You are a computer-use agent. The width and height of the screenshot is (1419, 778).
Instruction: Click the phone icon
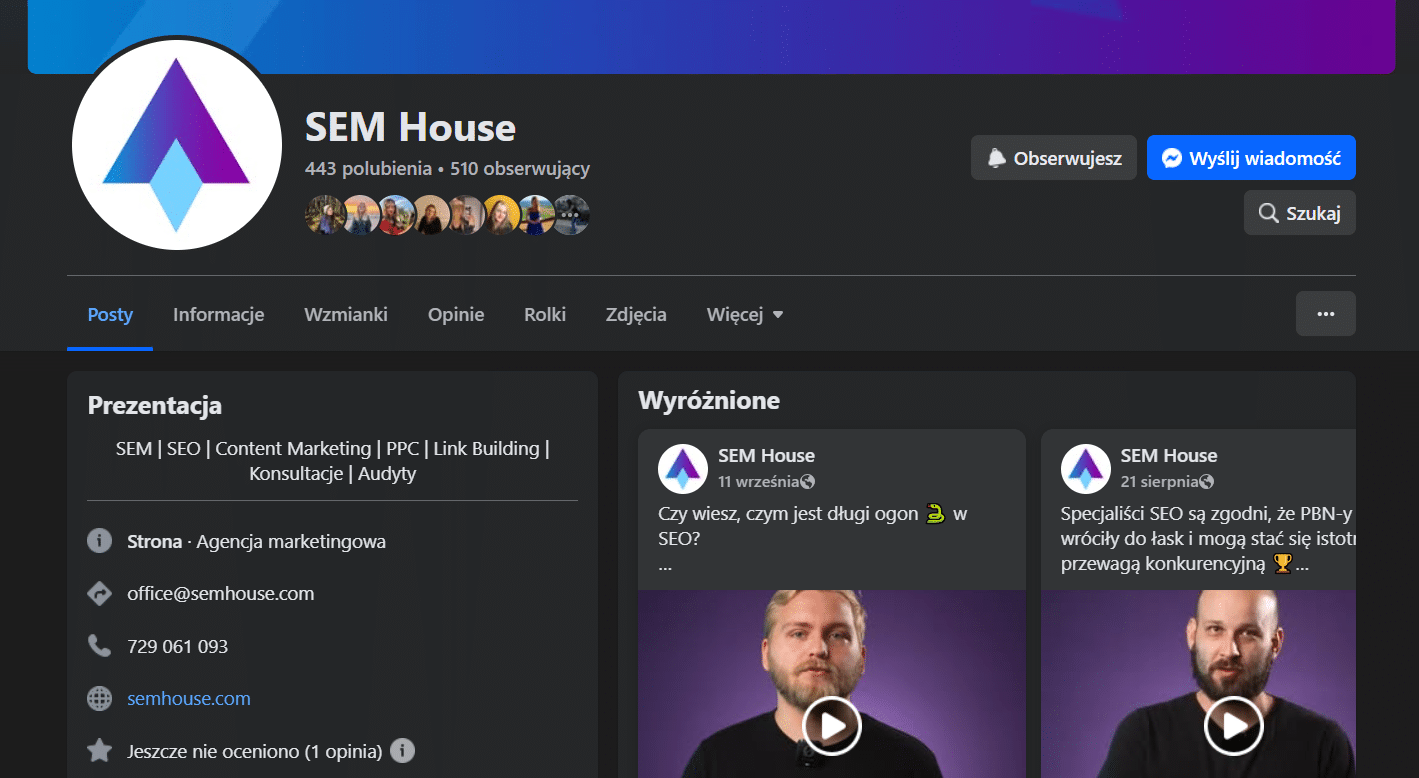pos(99,646)
